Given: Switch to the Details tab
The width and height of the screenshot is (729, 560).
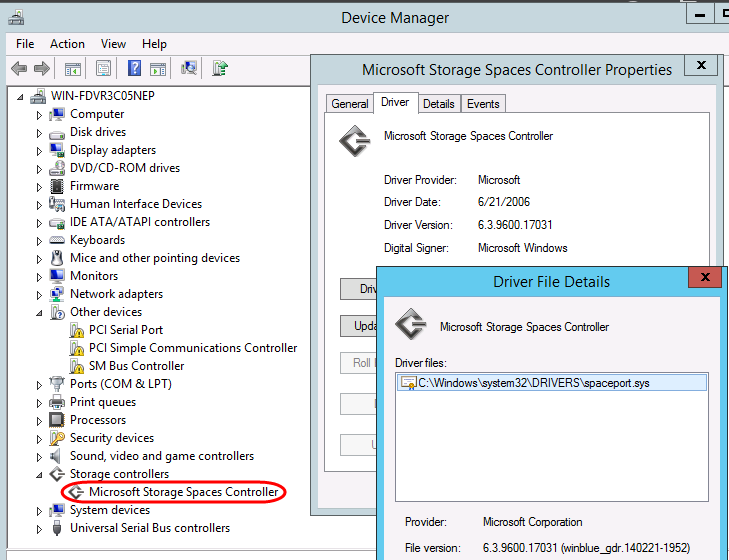Looking at the screenshot, I should 439,104.
